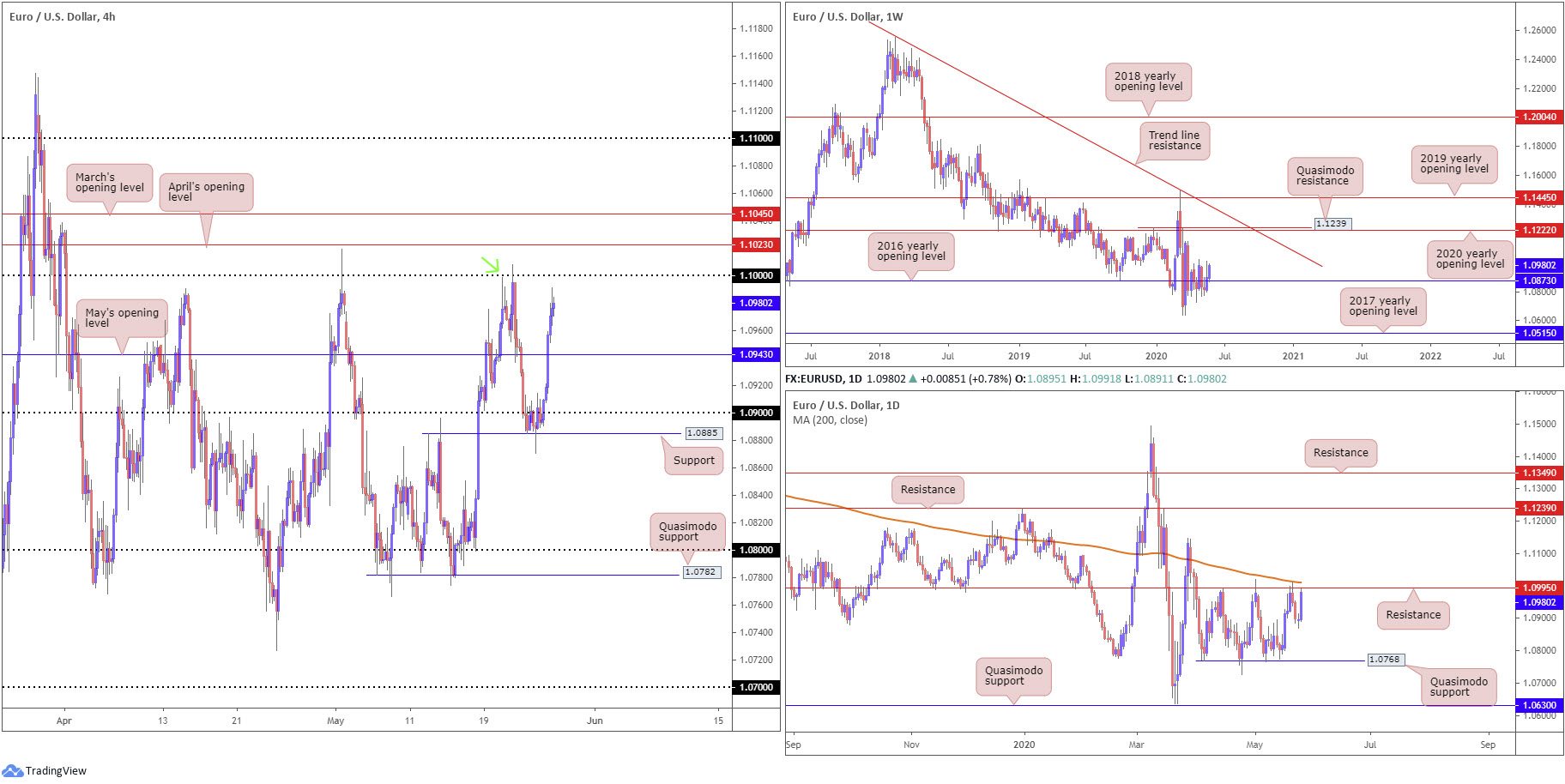
Task: Click the FX:EURUSD, 1D symbol text
Action: pos(823,378)
